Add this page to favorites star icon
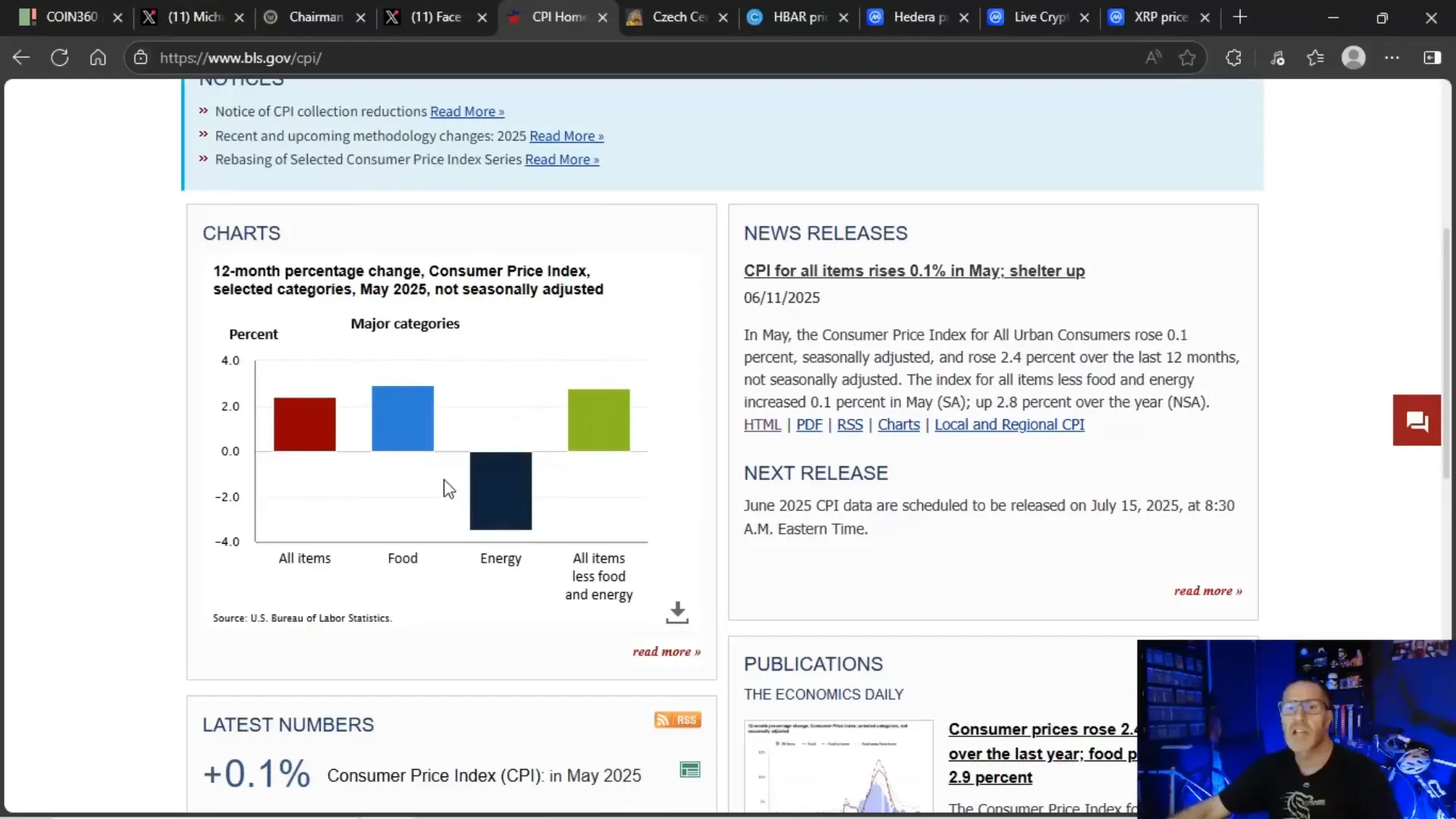1456x819 pixels. point(1188,58)
